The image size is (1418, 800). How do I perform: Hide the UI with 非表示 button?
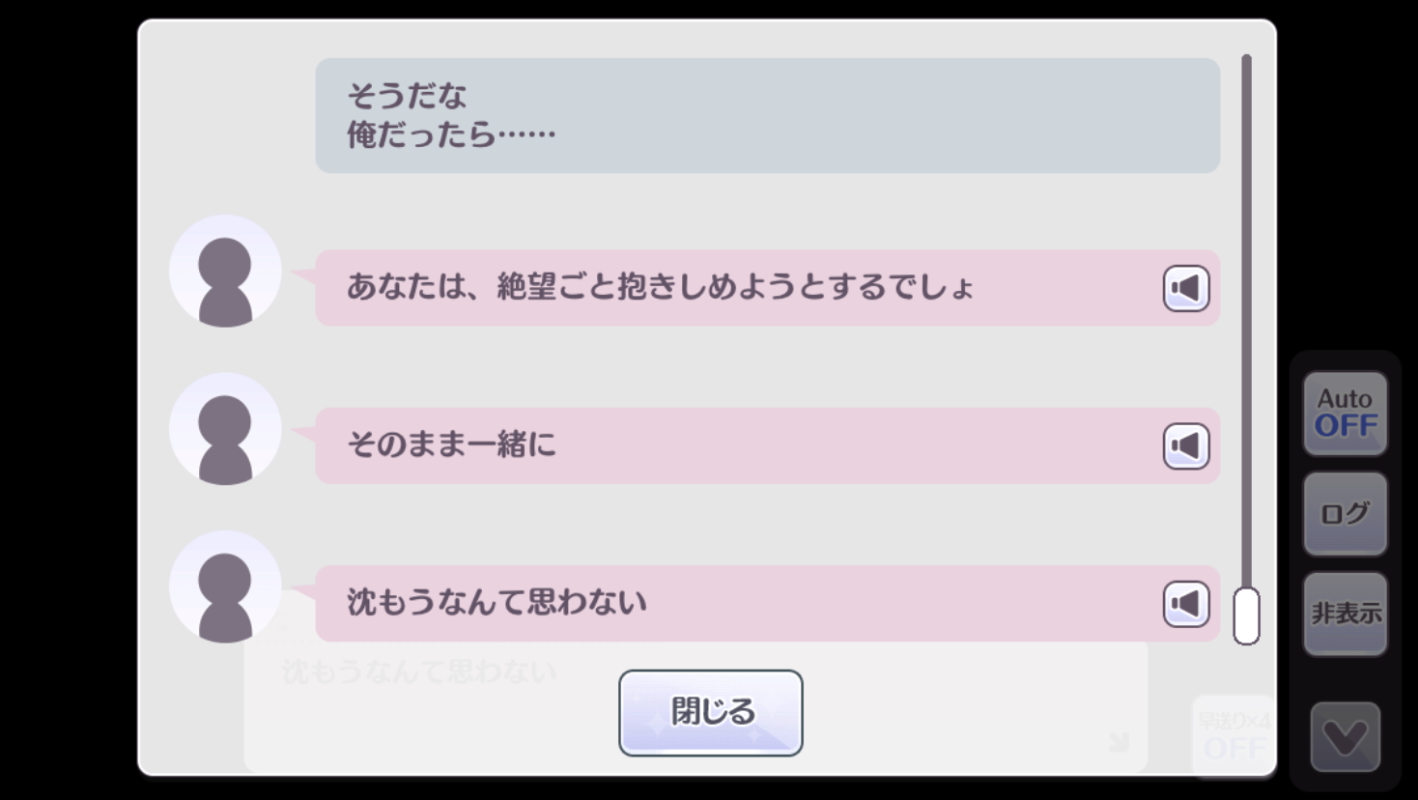point(1345,614)
